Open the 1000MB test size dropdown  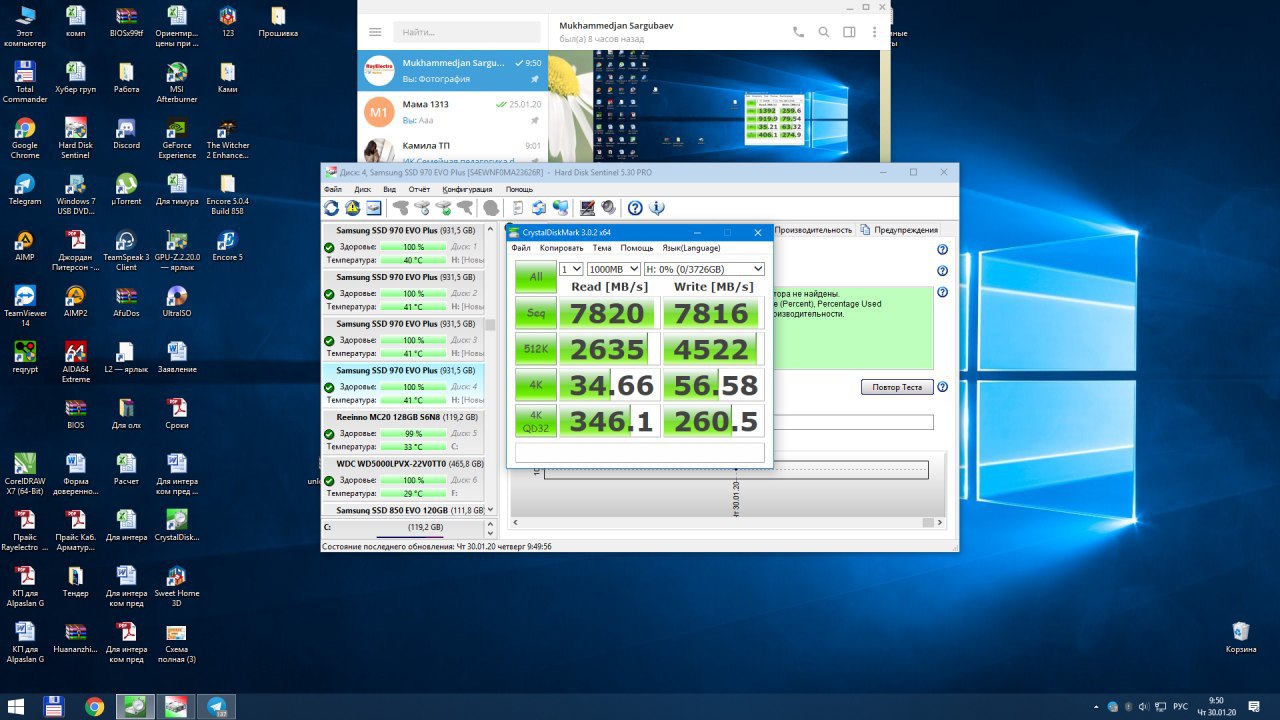click(x=613, y=269)
